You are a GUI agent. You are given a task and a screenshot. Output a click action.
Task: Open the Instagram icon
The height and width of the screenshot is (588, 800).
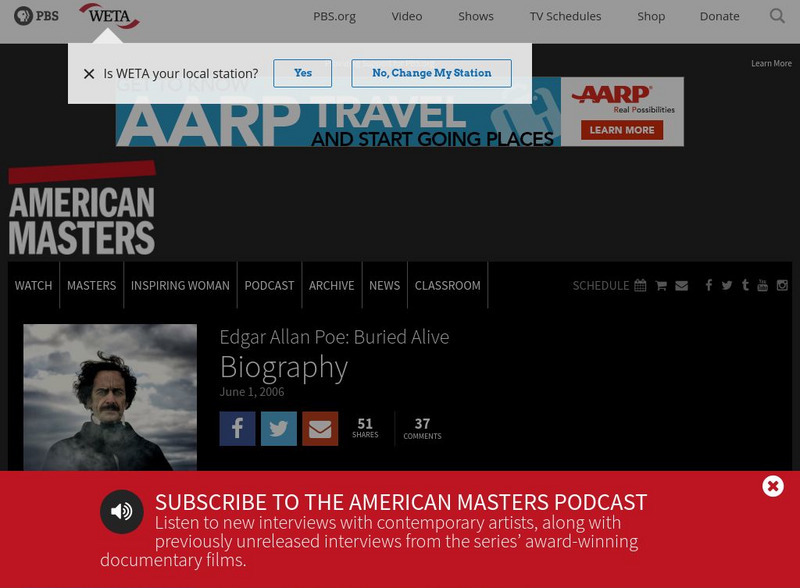[781, 285]
